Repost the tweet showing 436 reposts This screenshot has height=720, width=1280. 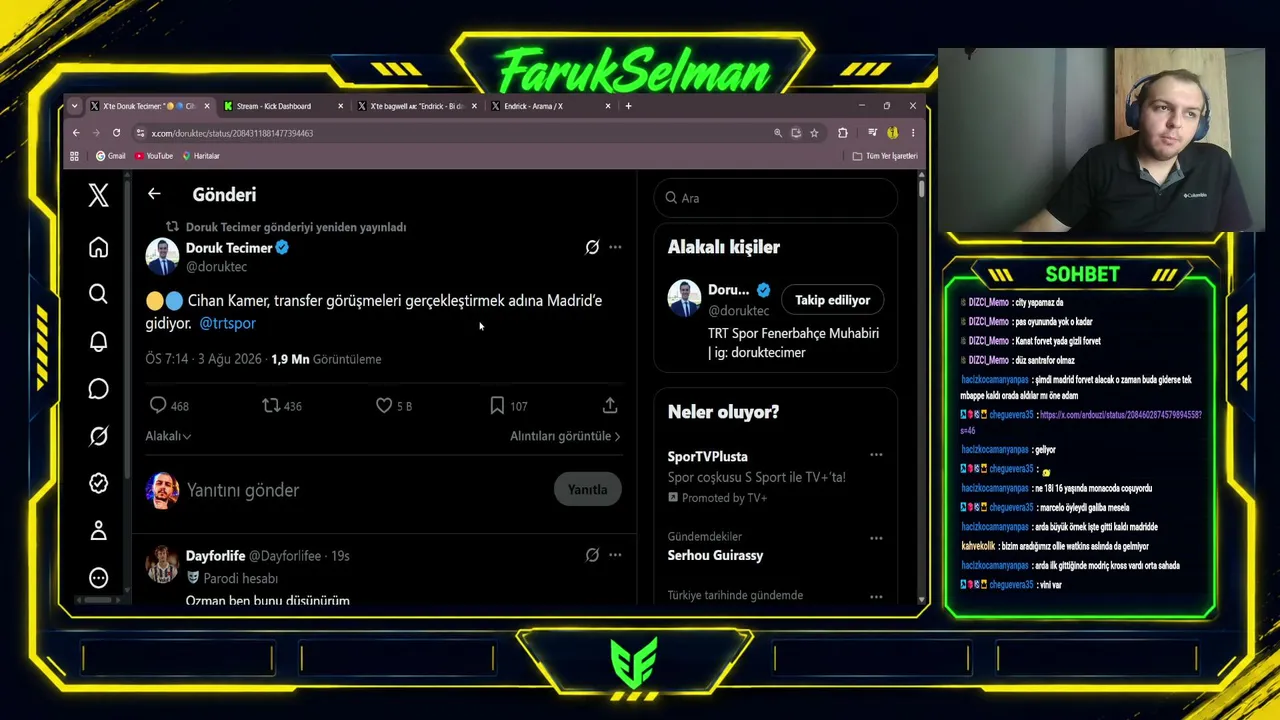coord(271,405)
